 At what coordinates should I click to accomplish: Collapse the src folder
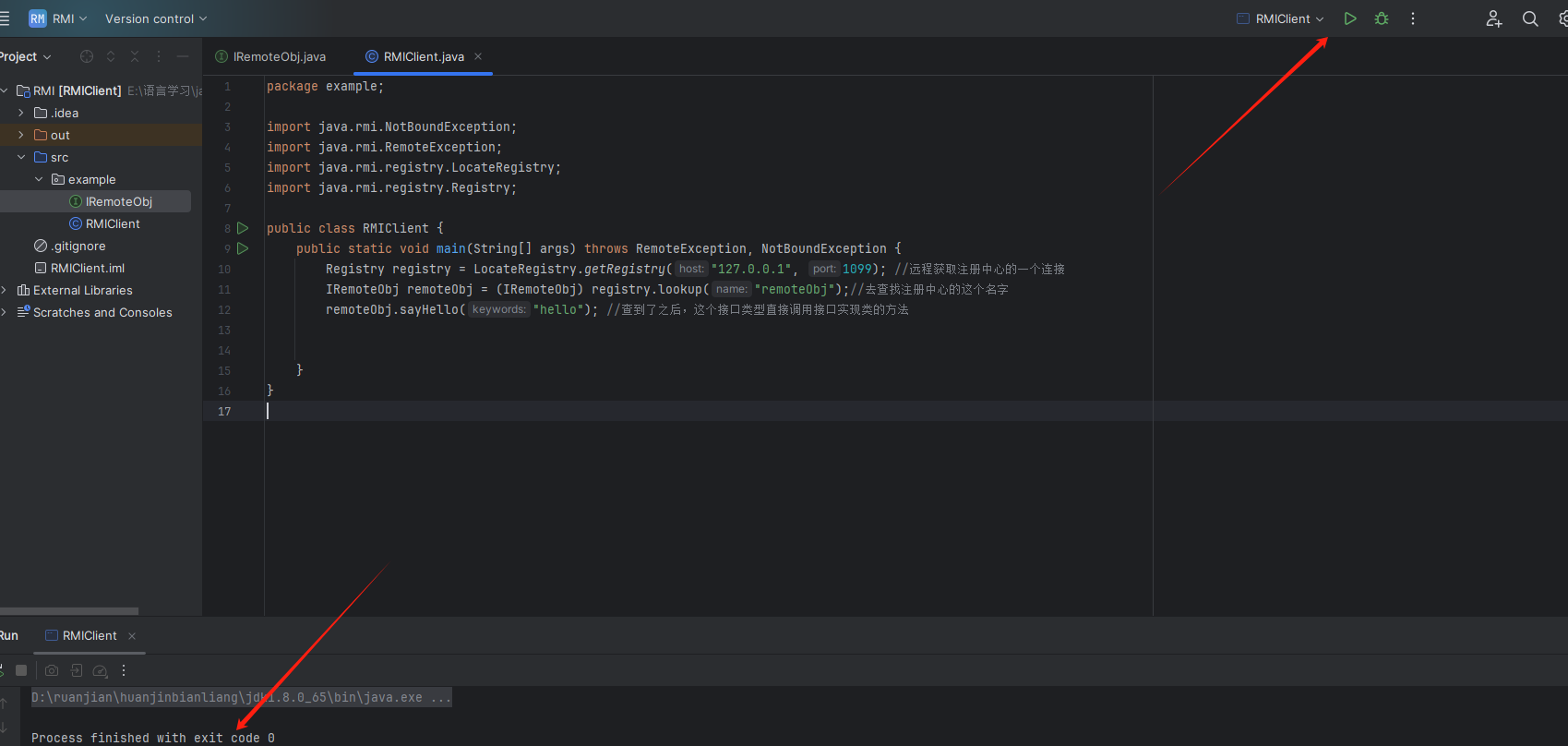[x=21, y=157]
